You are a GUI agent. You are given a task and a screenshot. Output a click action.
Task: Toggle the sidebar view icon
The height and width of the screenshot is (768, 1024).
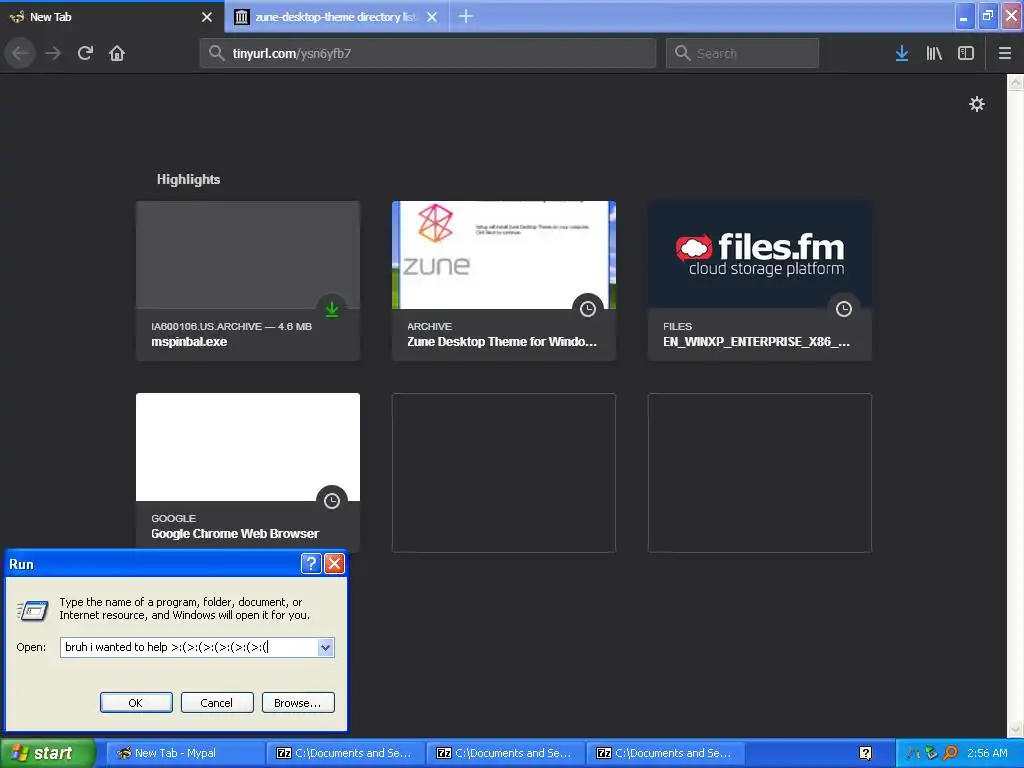pos(966,53)
